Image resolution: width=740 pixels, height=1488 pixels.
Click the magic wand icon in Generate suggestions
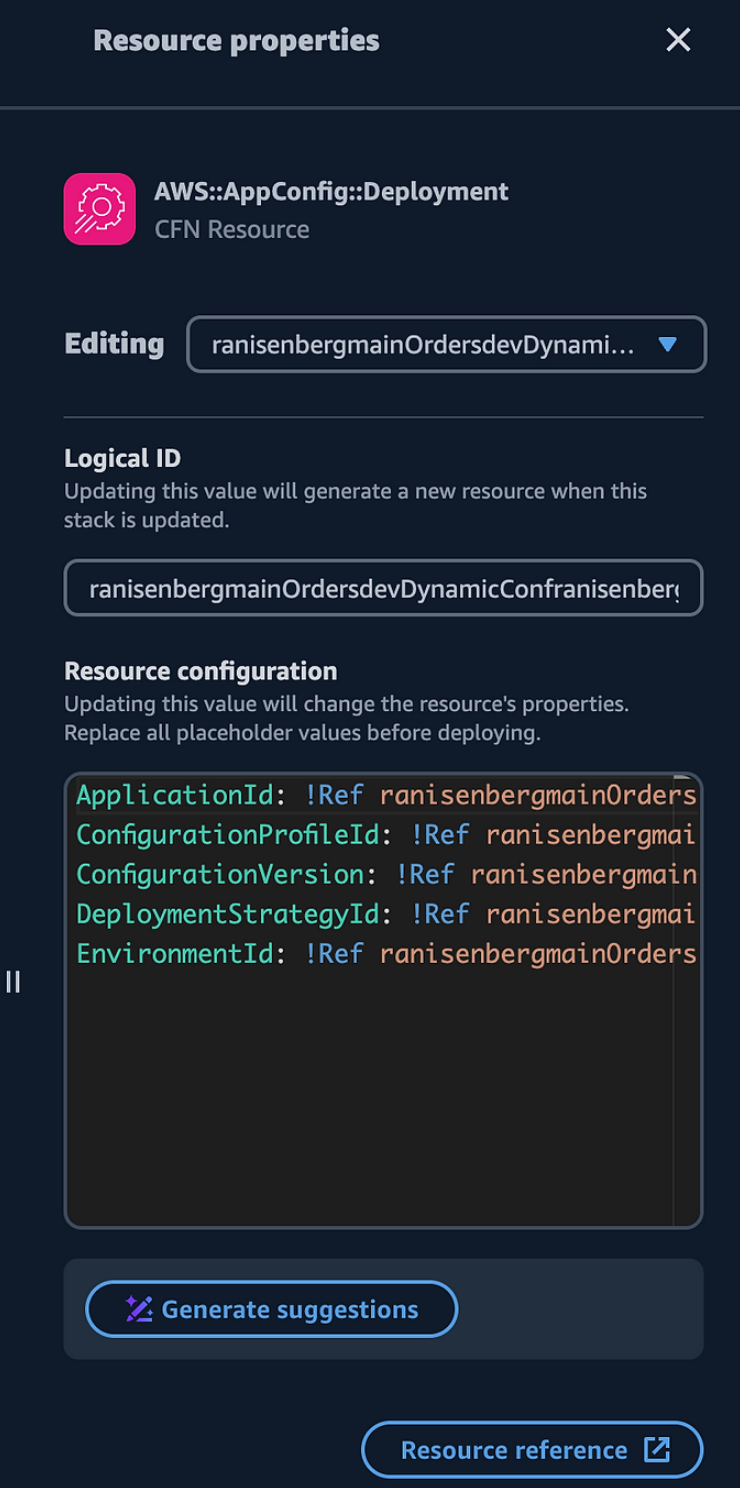pyautogui.click(x=138, y=1309)
